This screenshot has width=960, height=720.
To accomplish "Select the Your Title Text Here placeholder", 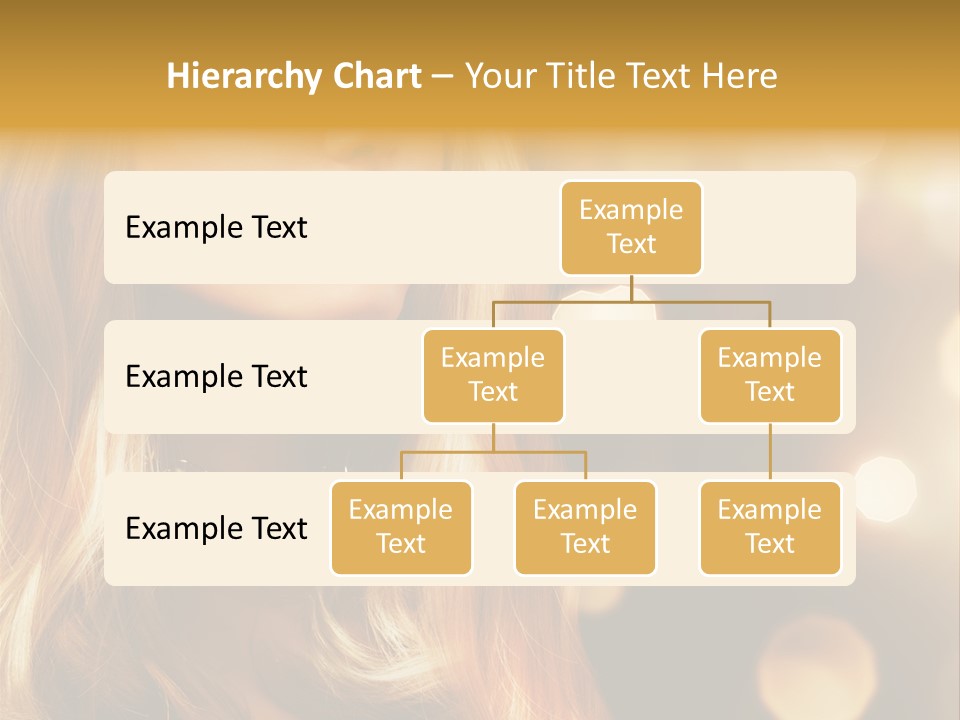I will (x=620, y=75).
